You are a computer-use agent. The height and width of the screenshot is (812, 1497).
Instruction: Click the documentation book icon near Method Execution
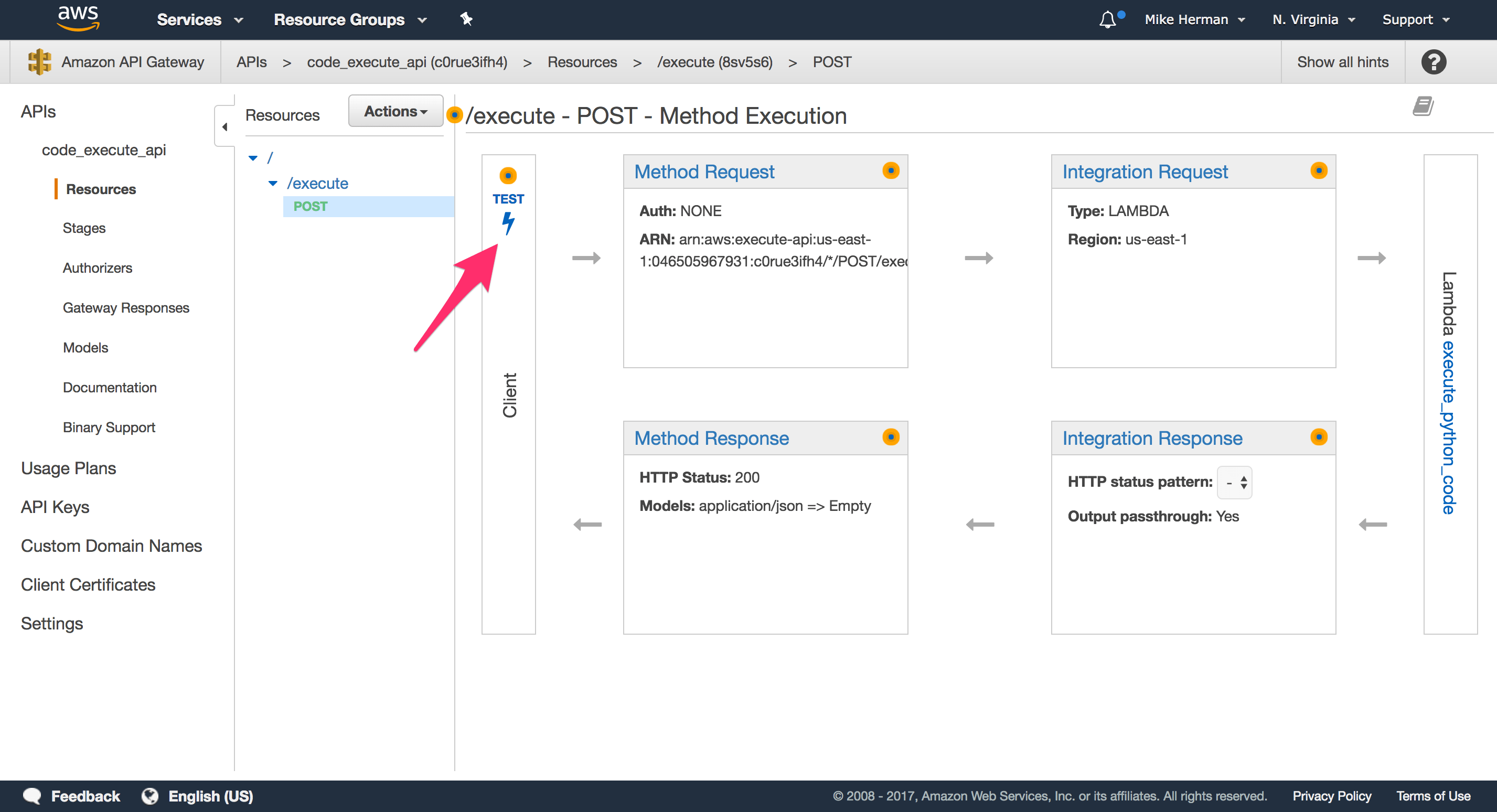[1423, 106]
